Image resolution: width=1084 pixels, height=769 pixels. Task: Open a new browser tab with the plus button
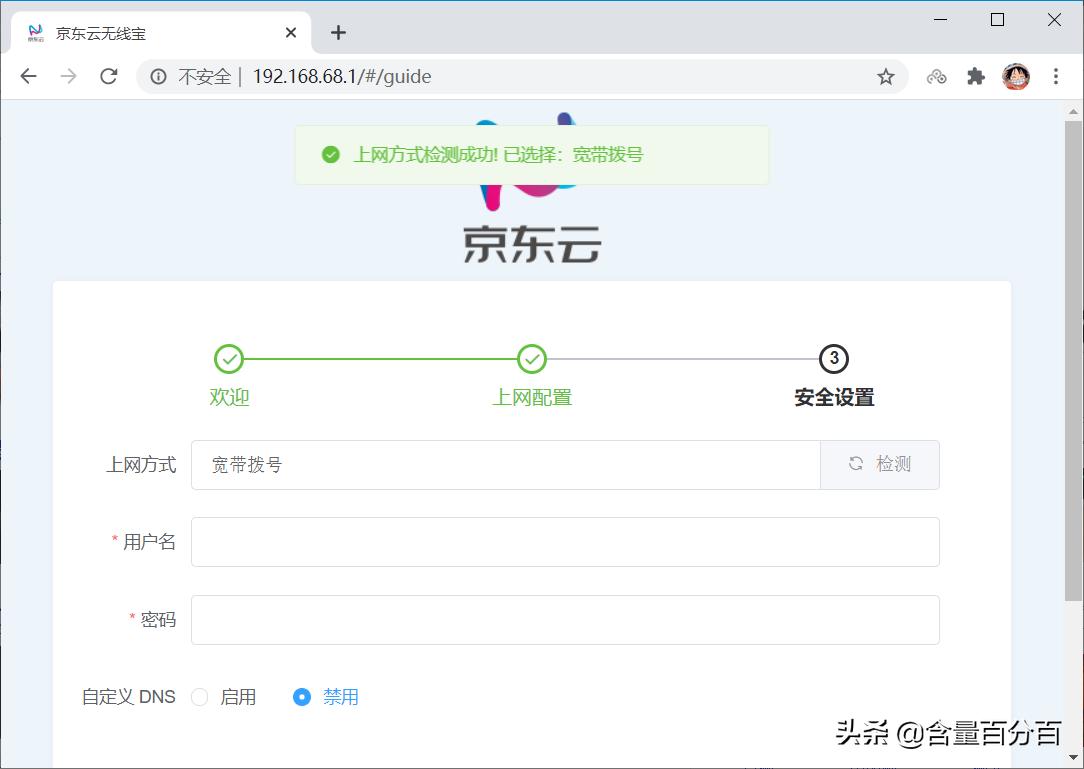(x=338, y=32)
